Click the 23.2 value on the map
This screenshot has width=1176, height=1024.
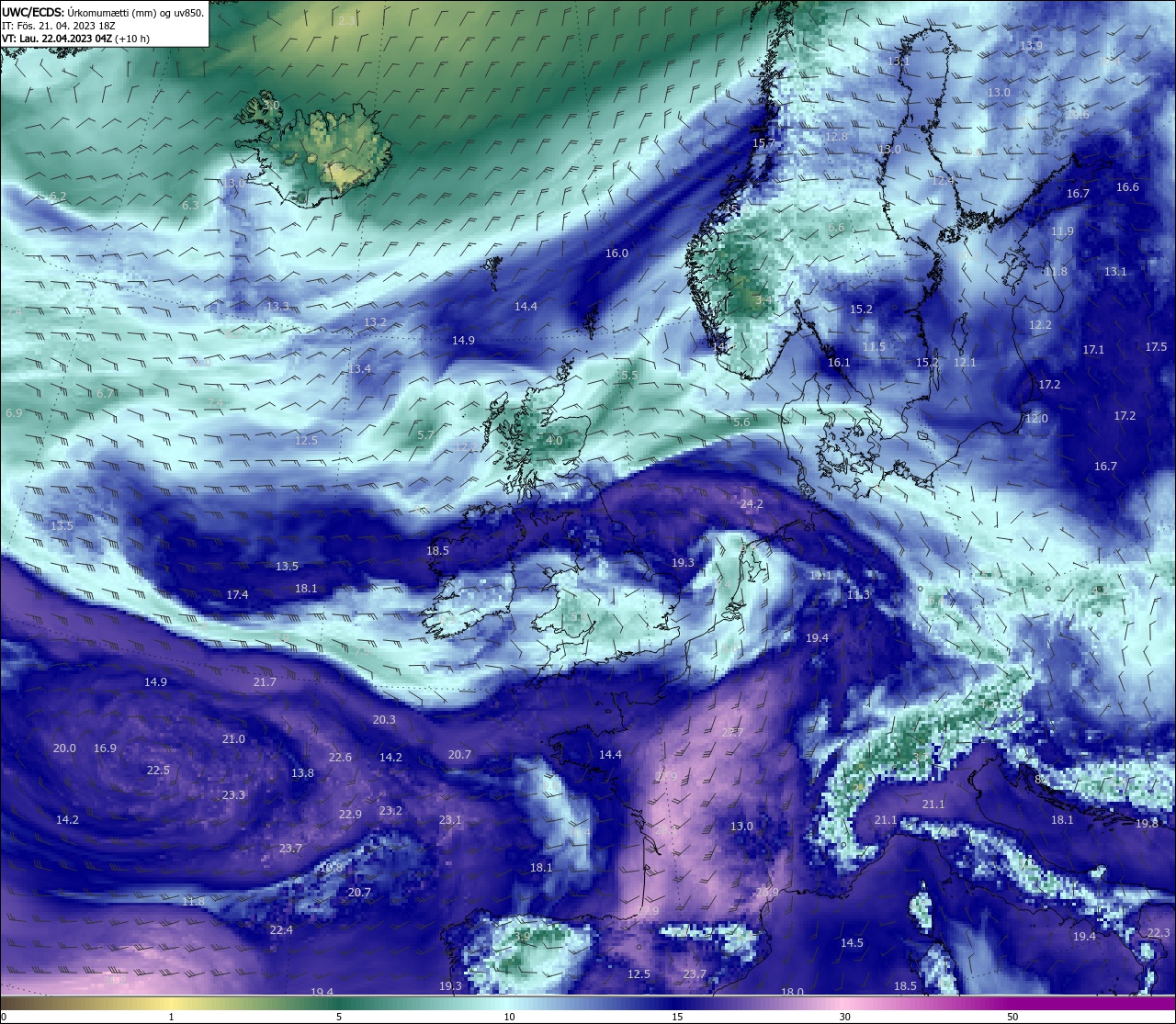390,811
